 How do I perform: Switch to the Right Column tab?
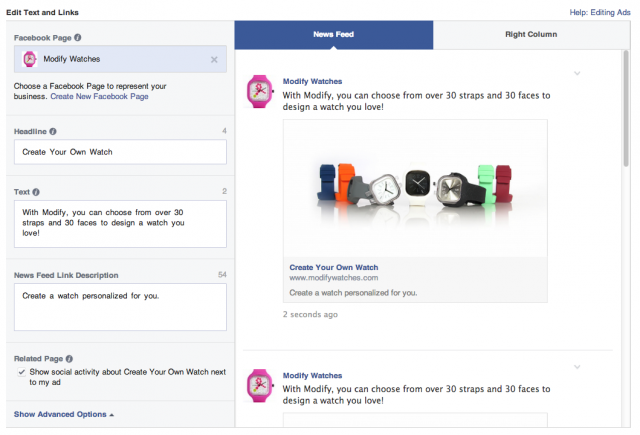point(533,35)
